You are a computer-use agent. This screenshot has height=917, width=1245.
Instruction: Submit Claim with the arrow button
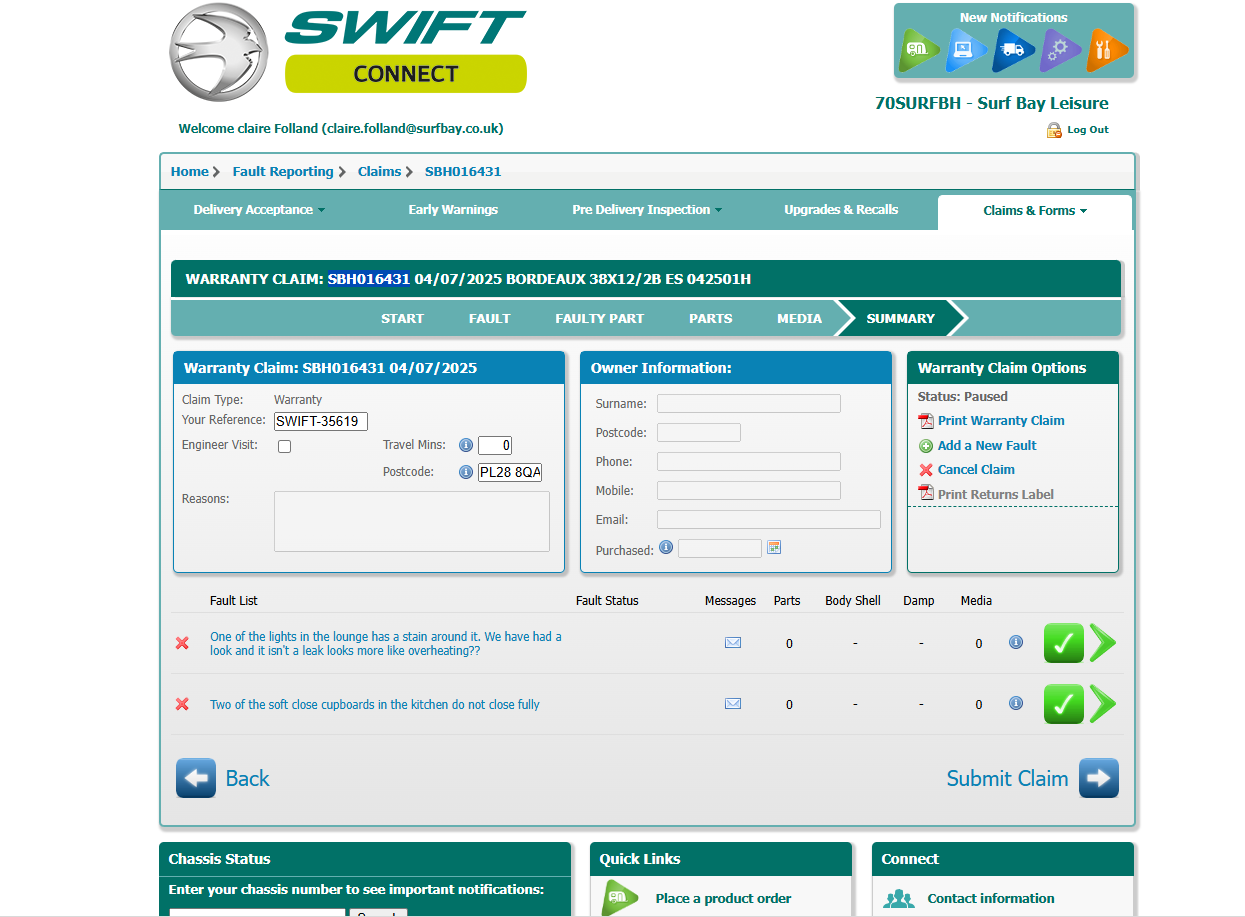tap(1098, 778)
